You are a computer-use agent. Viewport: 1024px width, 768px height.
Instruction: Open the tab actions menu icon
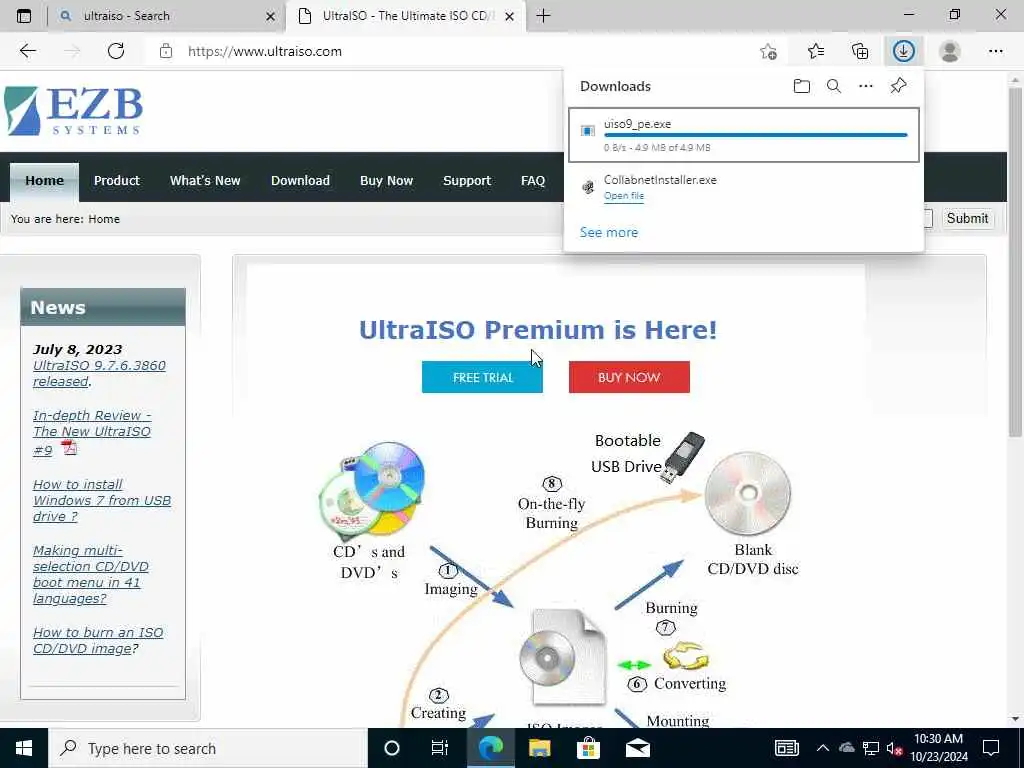point(24,16)
